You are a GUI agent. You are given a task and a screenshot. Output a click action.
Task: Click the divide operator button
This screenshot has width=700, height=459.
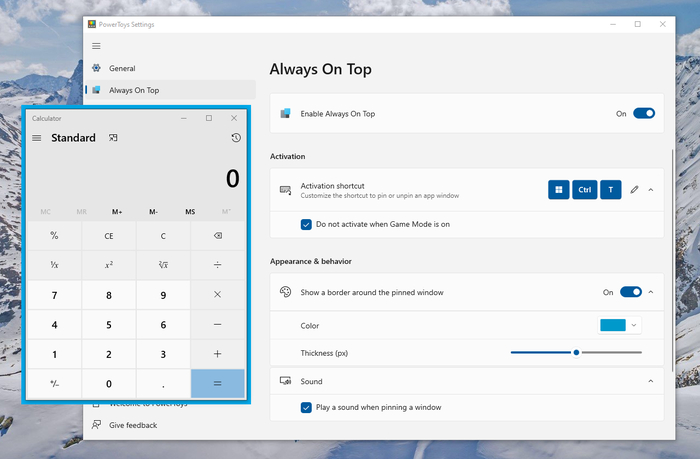coord(218,265)
